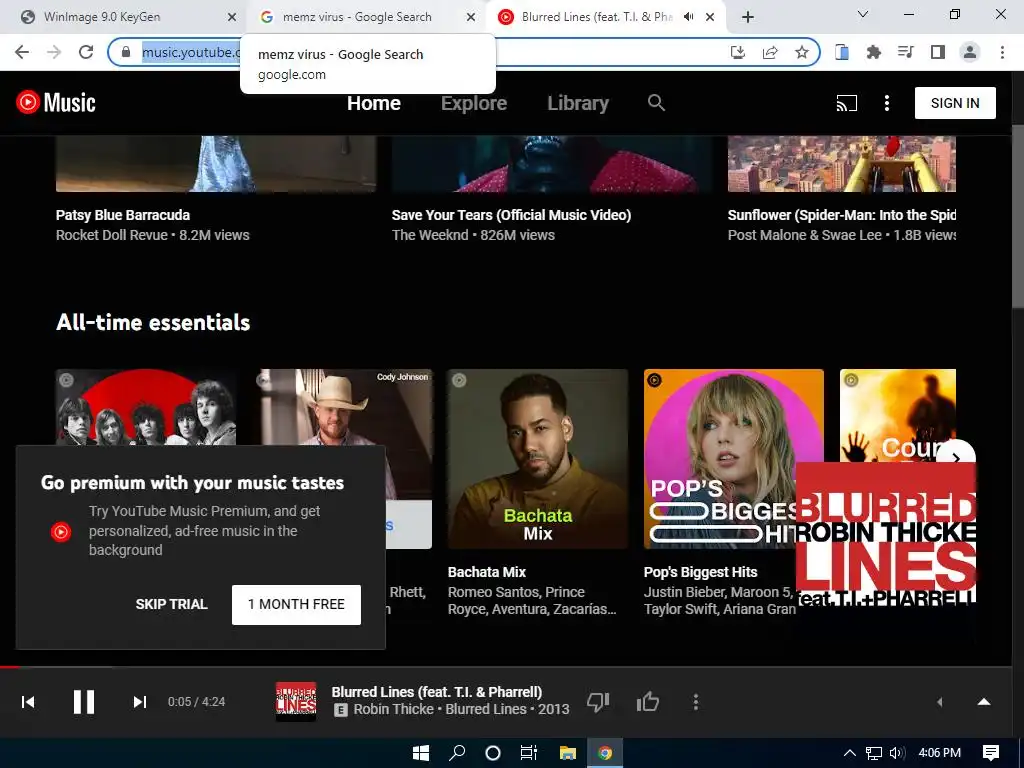Screen dimensions: 1024x768
Task: Open Save Your Tears music video title
Action: 511,215
